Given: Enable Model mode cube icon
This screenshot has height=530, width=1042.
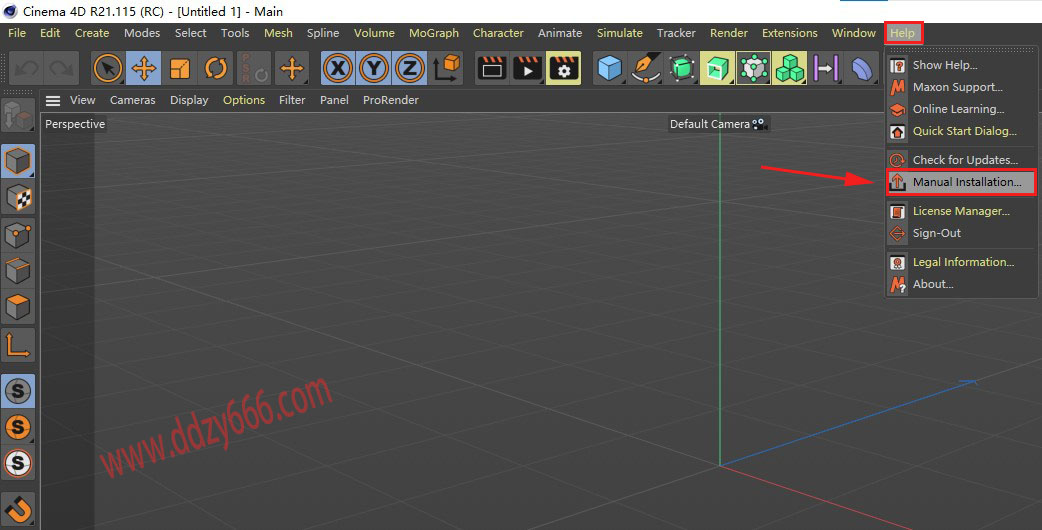Looking at the screenshot, I should point(18,161).
